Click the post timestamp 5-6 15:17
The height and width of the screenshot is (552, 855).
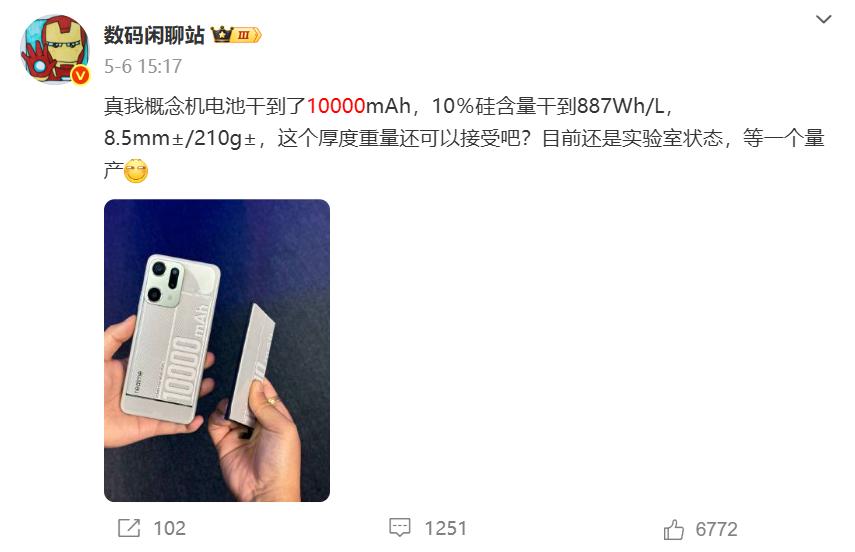(143, 67)
